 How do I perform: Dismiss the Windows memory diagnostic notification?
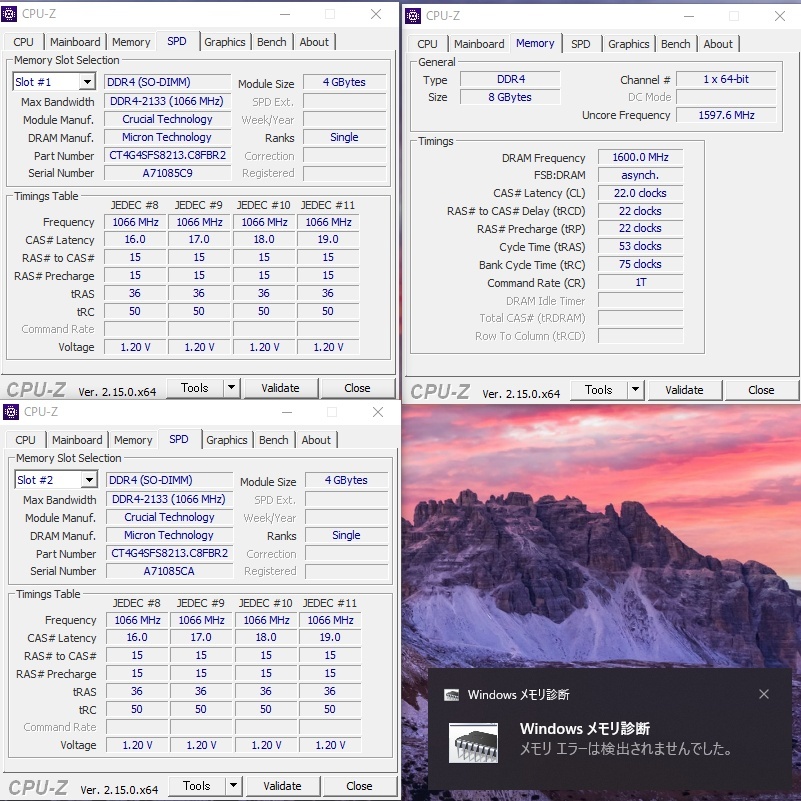(764, 694)
